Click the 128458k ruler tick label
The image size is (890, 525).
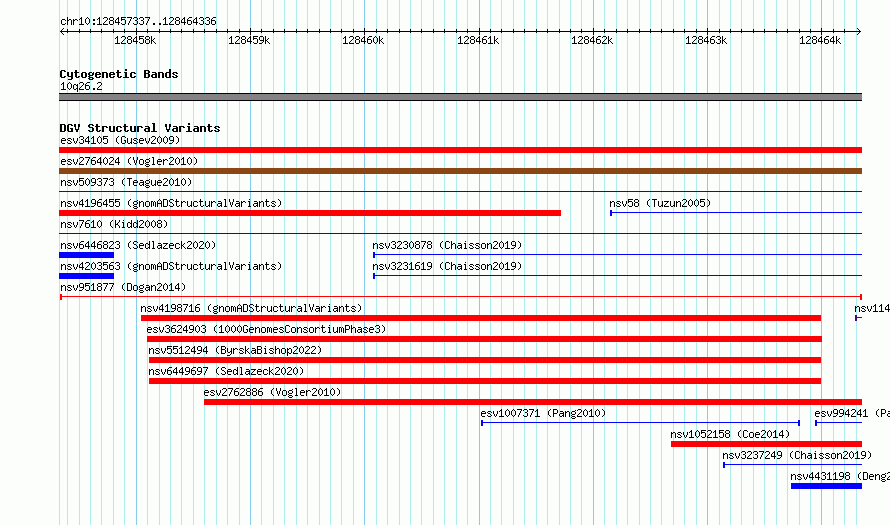(135, 40)
